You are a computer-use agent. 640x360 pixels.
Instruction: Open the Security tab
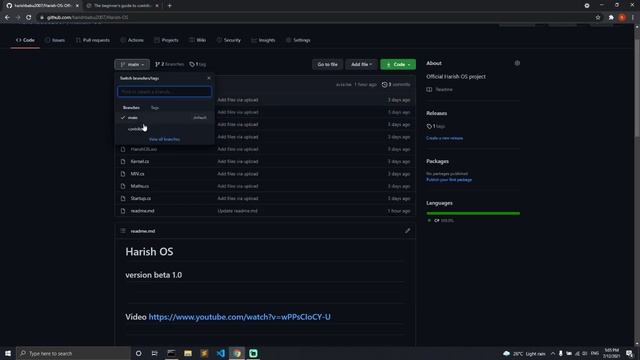pyautogui.click(x=229, y=40)
